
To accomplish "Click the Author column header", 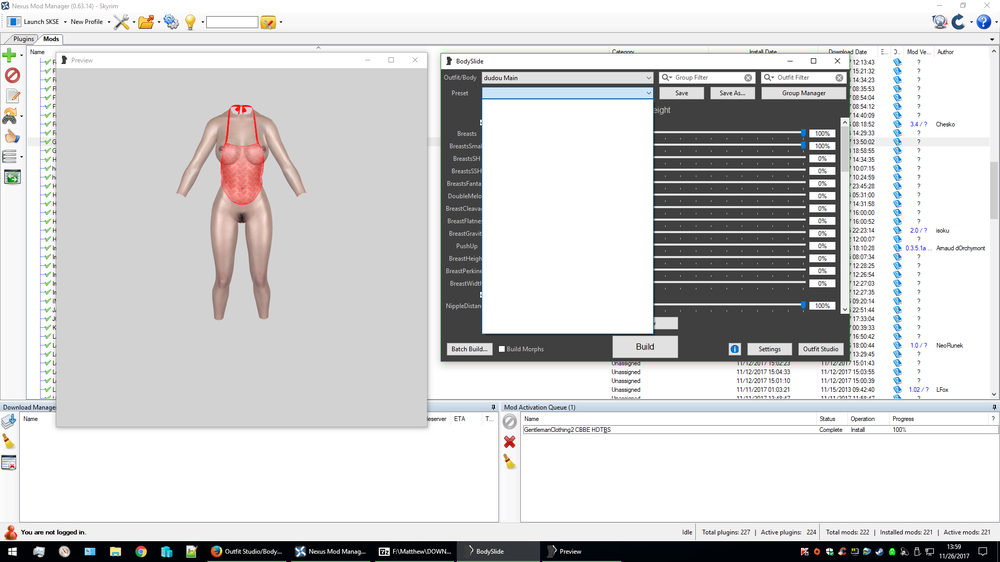I will point(945,52).
